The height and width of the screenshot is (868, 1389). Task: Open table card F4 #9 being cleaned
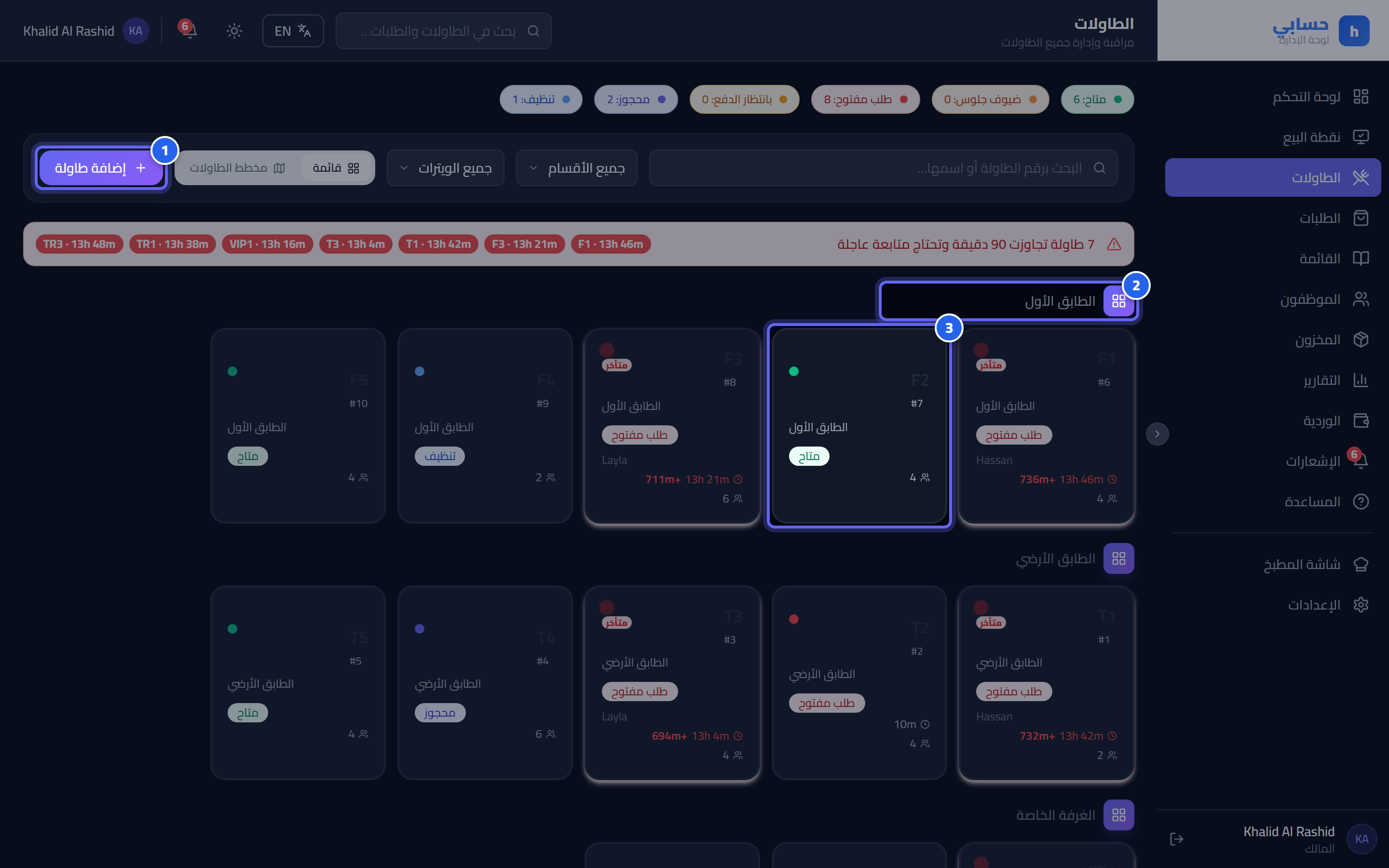pyautogui.click(x=485, y=426)
